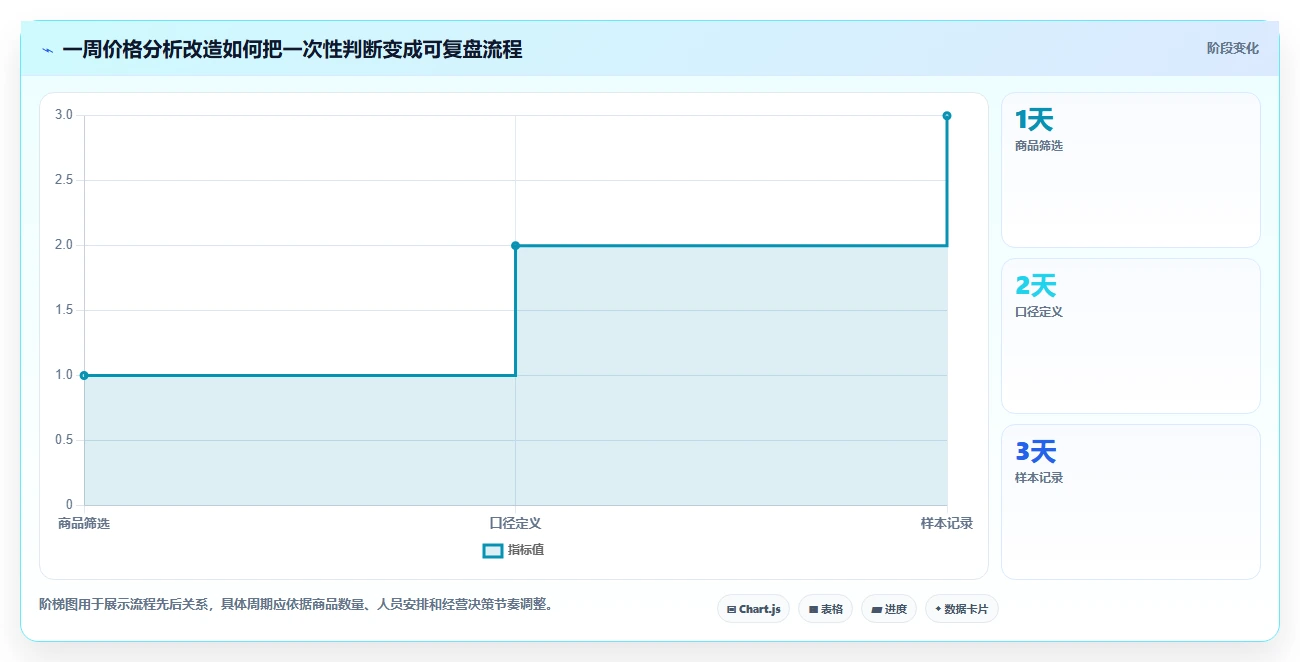The height and width of the screenshot is (662, 1300).
Task: Click the 3.0 y-axis value
Action: pos(64,115)
